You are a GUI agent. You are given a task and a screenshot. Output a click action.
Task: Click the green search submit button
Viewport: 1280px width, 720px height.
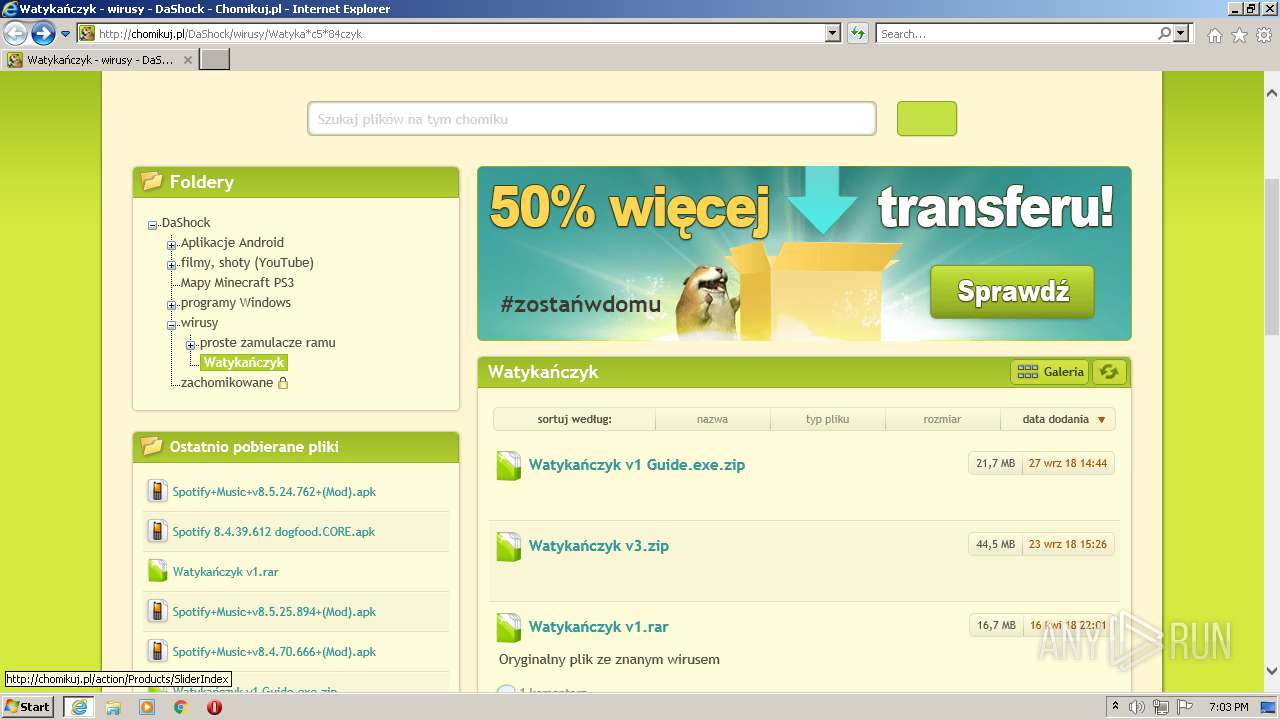point(927,118)
